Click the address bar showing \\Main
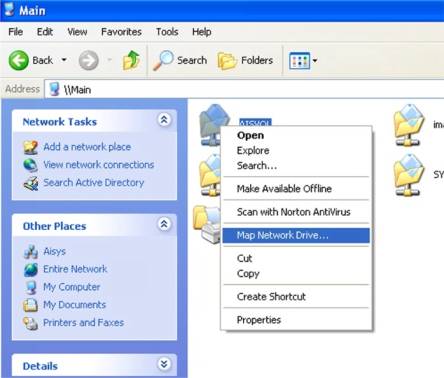 coord(244,89)
